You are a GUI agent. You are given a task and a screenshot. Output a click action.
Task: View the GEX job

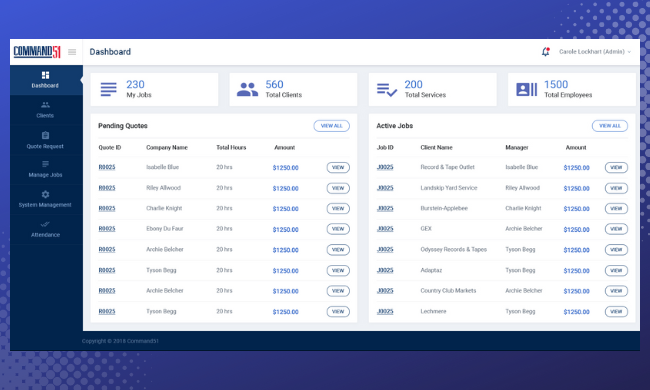click(616, 229)
